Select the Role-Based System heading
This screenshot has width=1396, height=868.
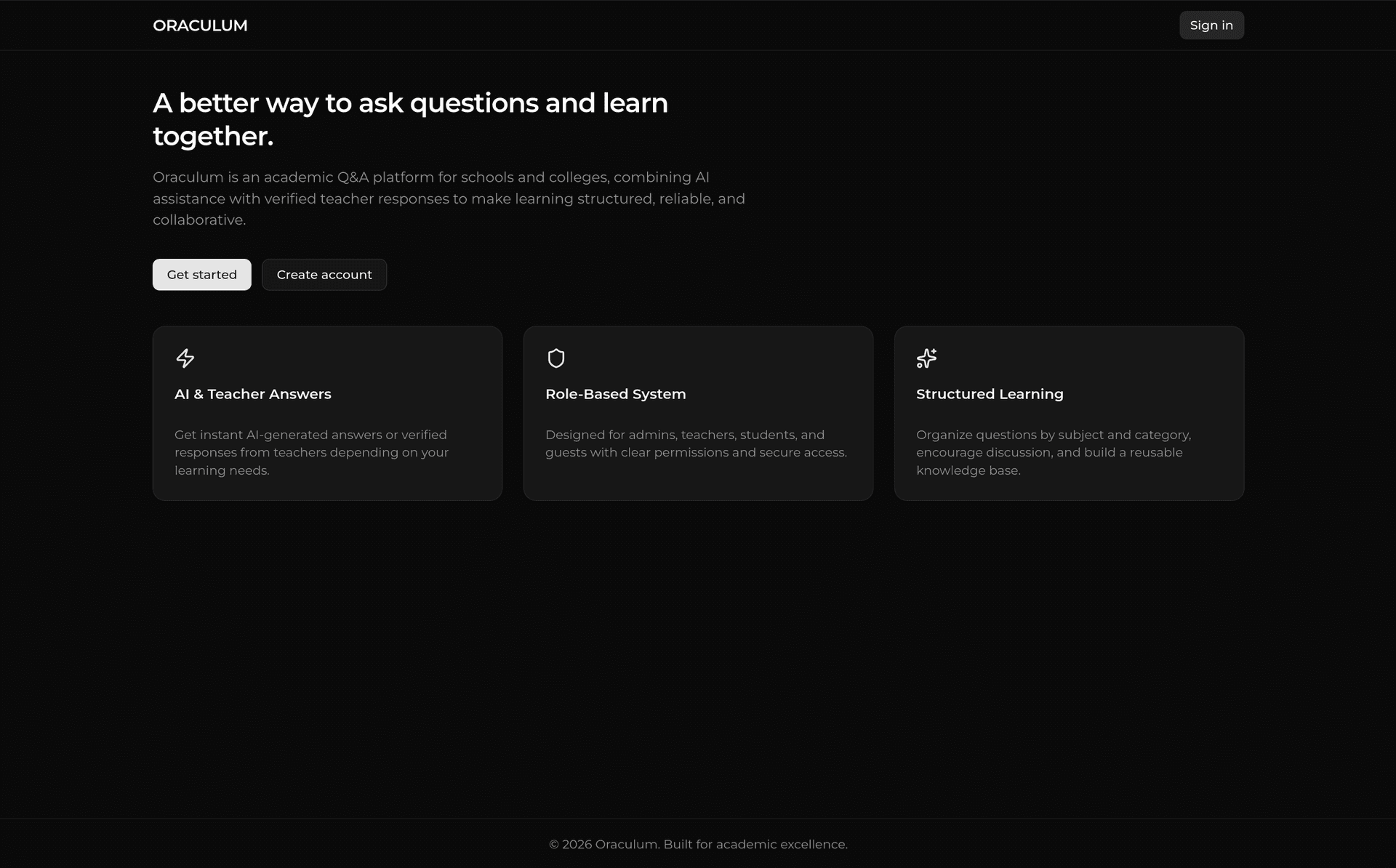615,394
